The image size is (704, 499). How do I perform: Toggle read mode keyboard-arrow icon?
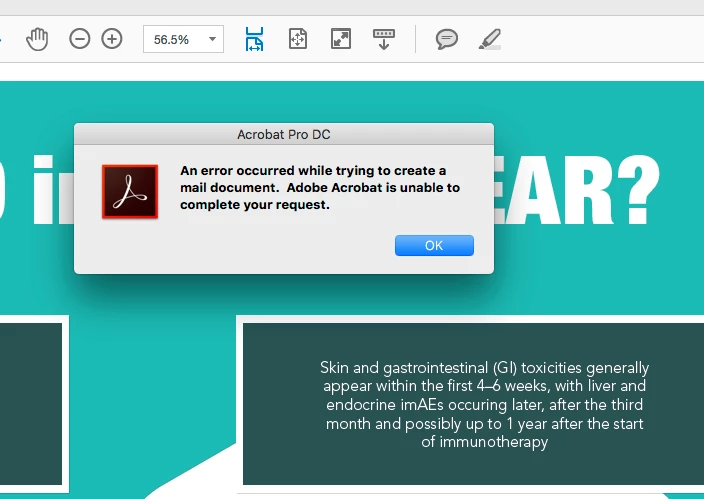(x=384, y=40)
